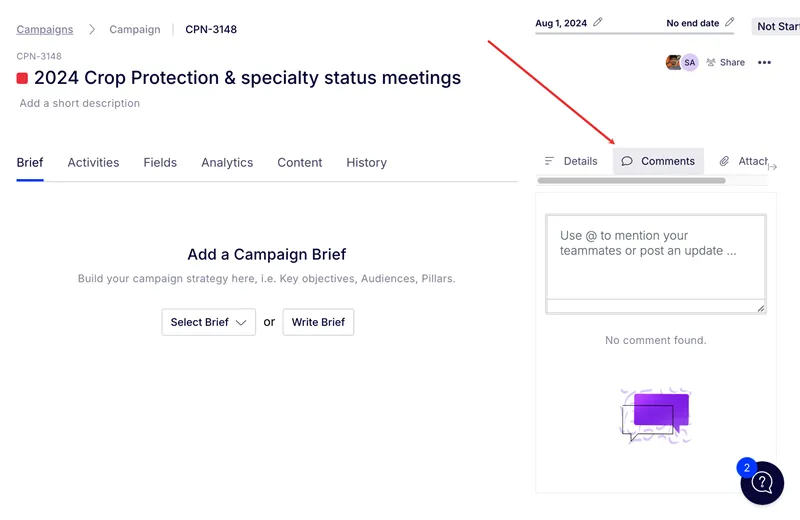Viewport: 800px width, 520px height.
Task: Expand the Select Brief dropdown
Action: coord(208,322)
